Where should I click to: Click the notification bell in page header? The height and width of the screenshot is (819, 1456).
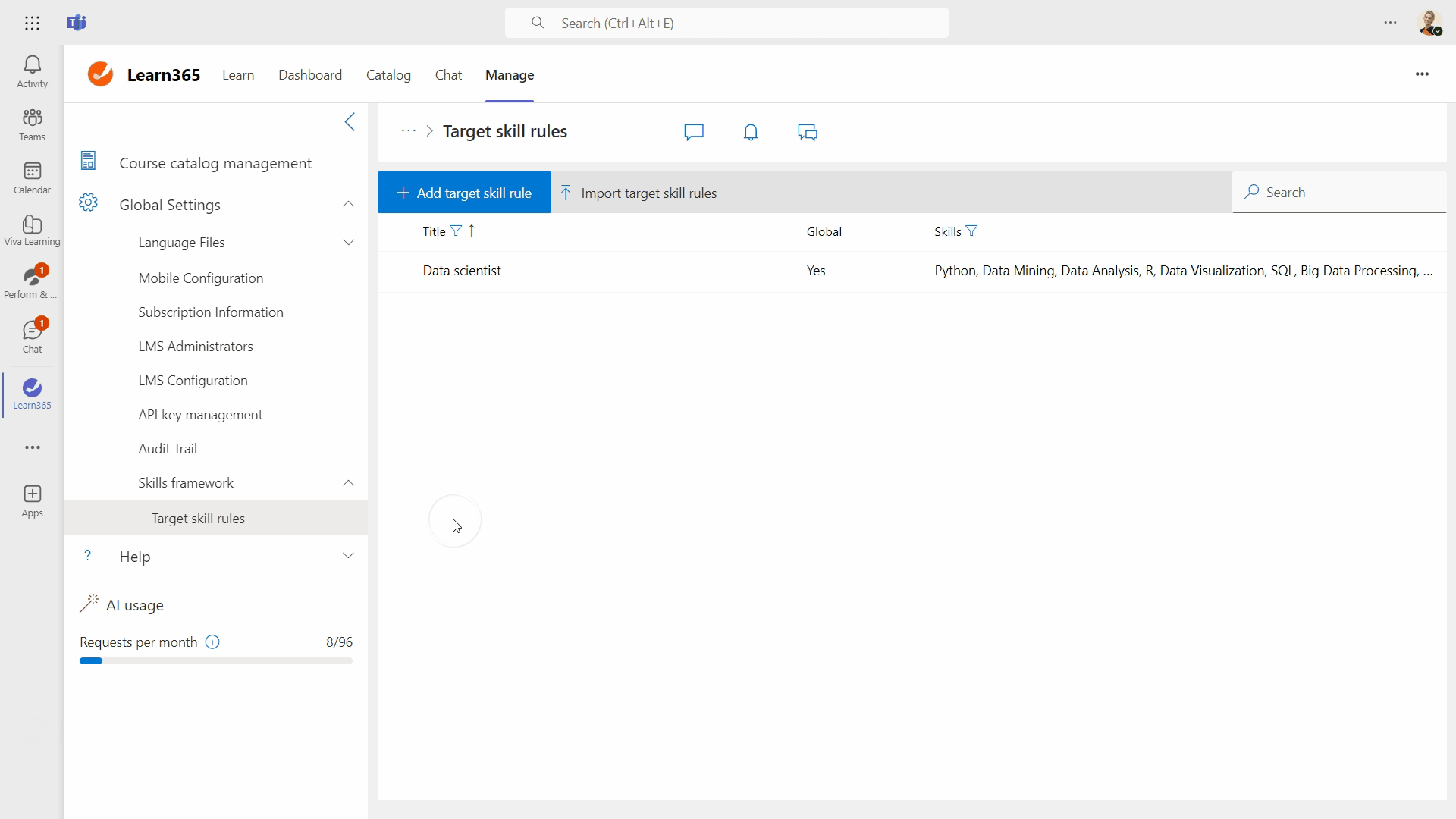pyautogui.click(x=750, y=132)
